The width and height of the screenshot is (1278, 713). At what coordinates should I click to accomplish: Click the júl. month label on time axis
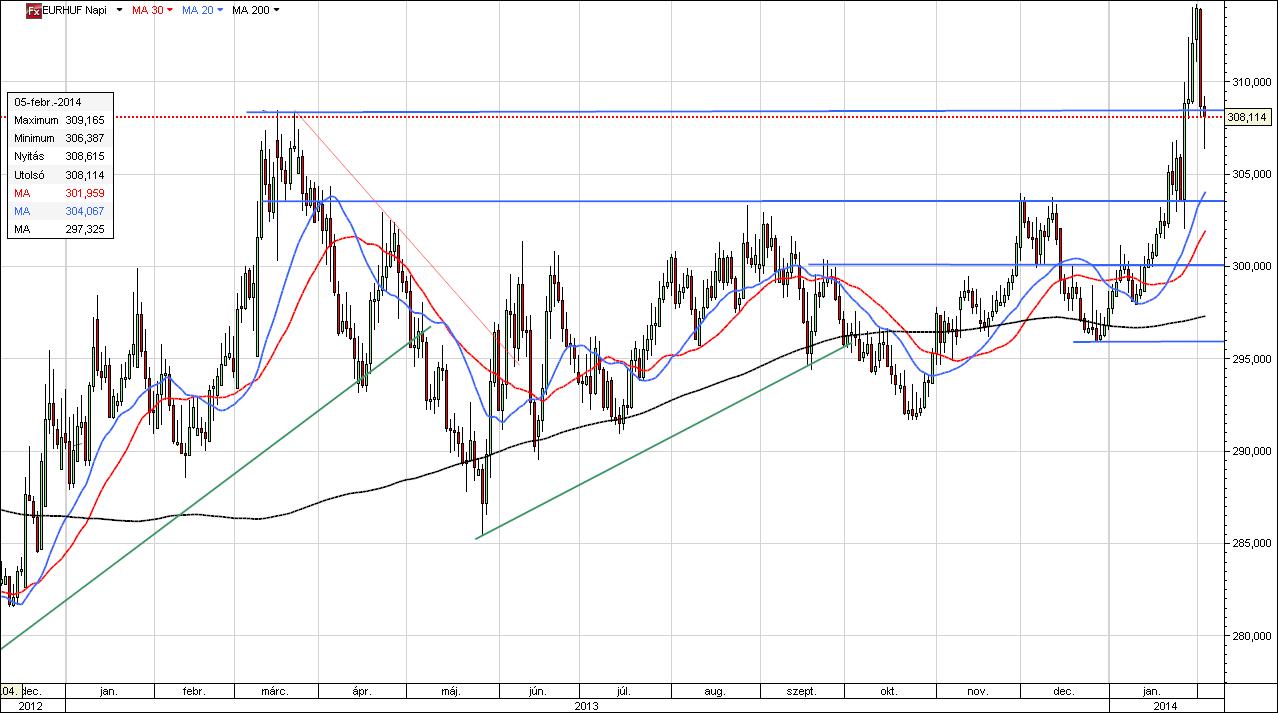pos(623,691)
